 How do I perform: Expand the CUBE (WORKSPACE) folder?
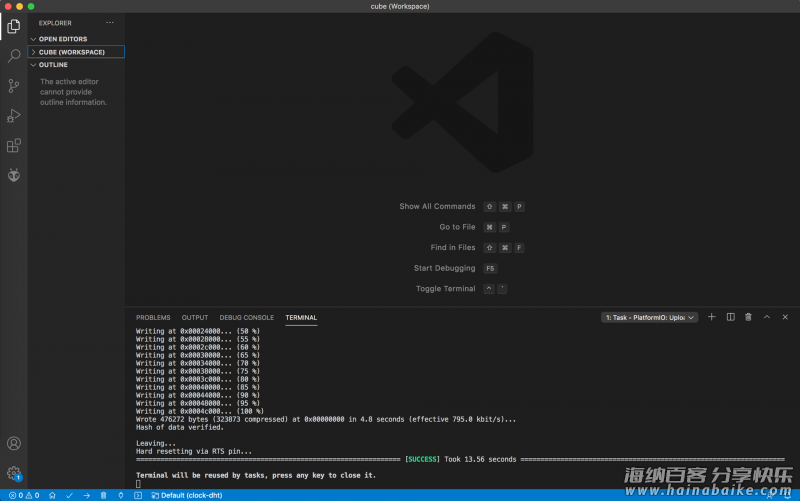(76, 52)
